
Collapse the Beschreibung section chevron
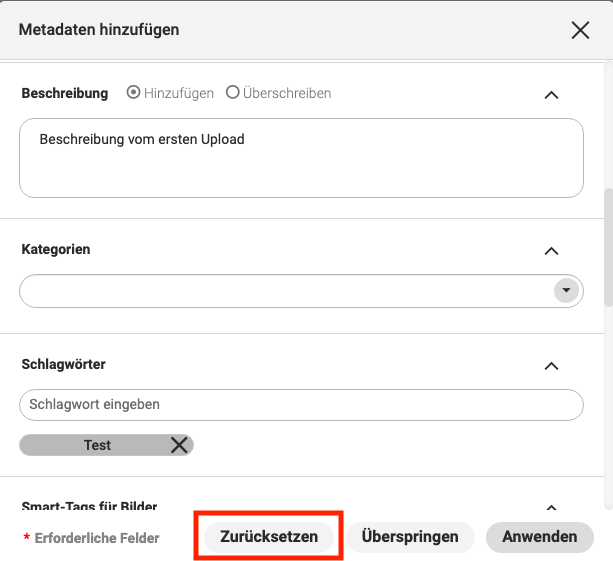point(551,95)
